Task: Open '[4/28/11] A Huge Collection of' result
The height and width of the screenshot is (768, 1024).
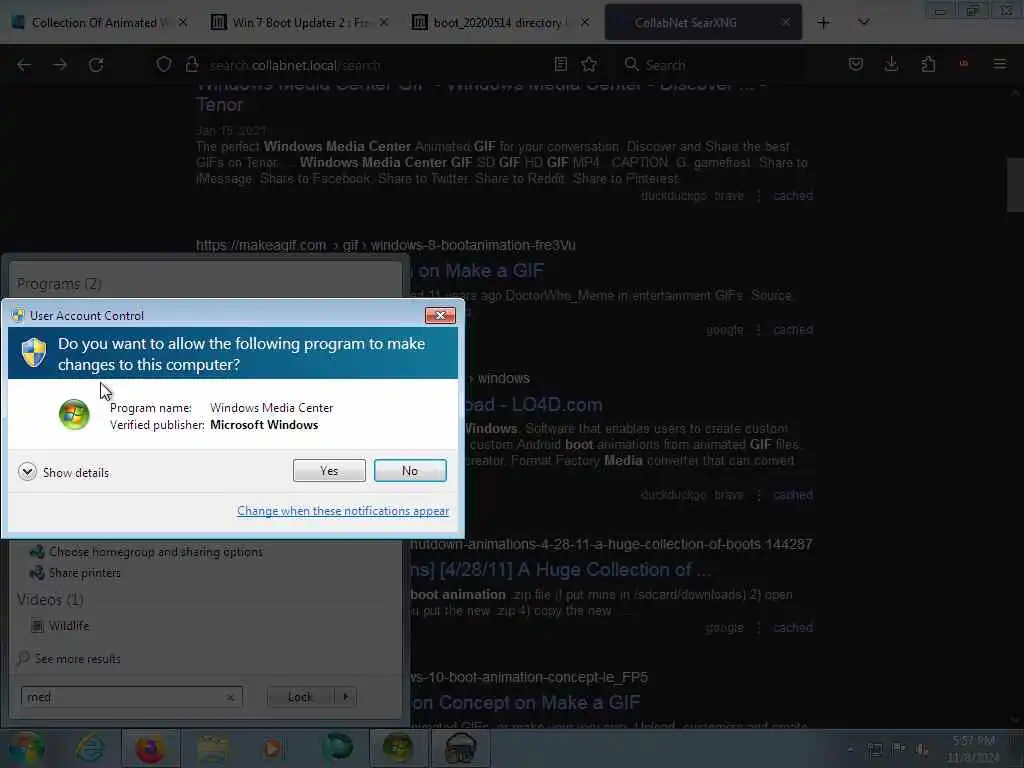Action: coord(561,569)
